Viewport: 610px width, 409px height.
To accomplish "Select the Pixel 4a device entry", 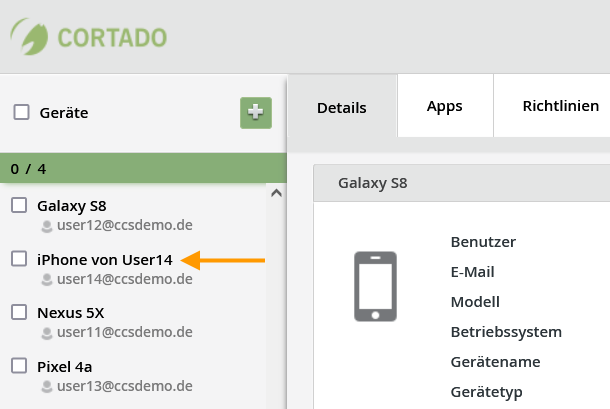I will pos(65,367).
